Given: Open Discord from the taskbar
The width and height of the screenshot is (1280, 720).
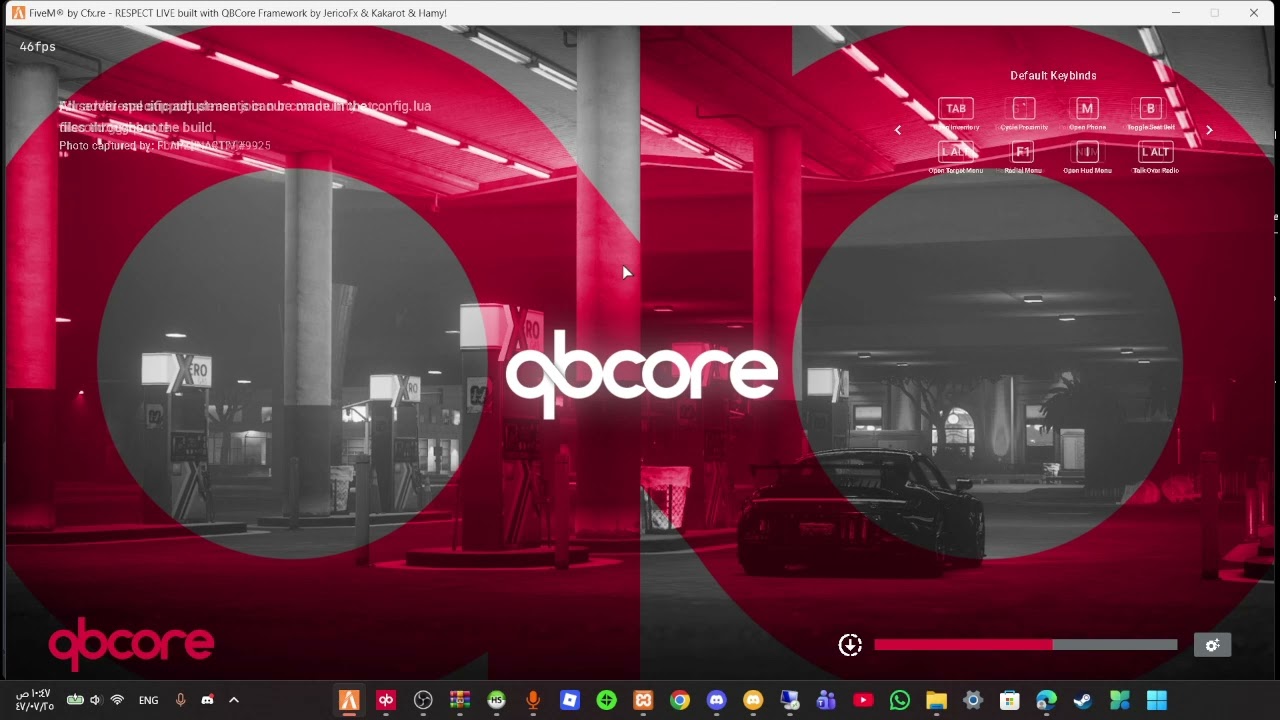Looking at the screenshot, I should coord(716,700).
